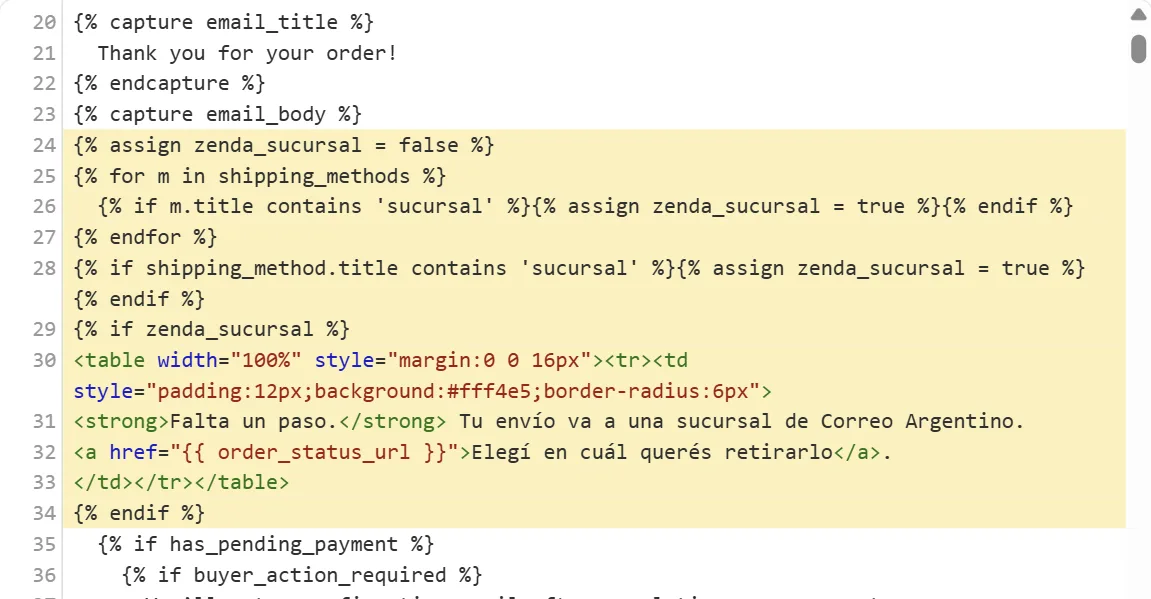
Task: Click the 'endfor' tag on line 27
Action: 145,237
